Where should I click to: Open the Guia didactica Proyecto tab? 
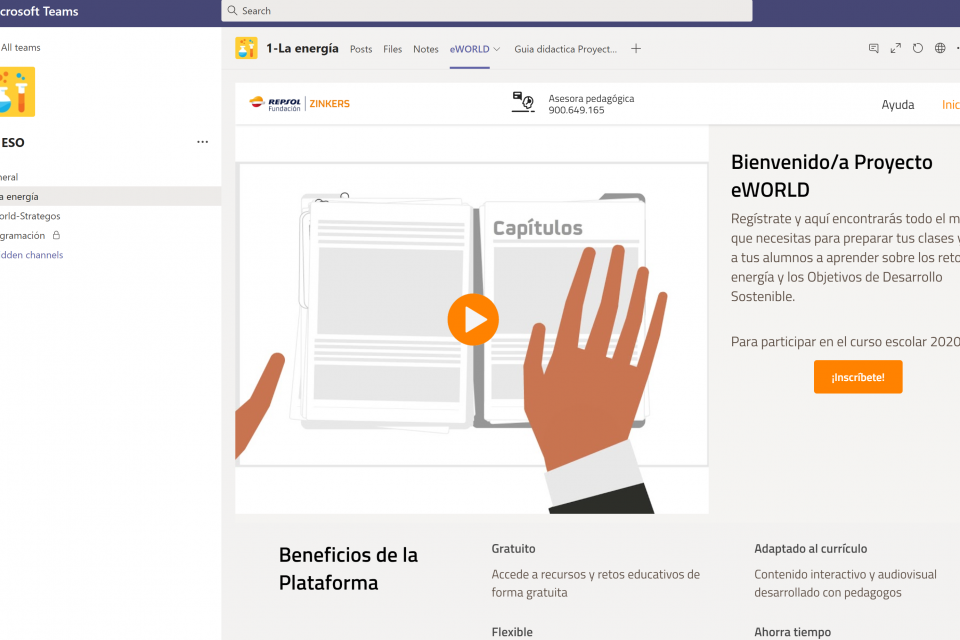pos(566,49)
